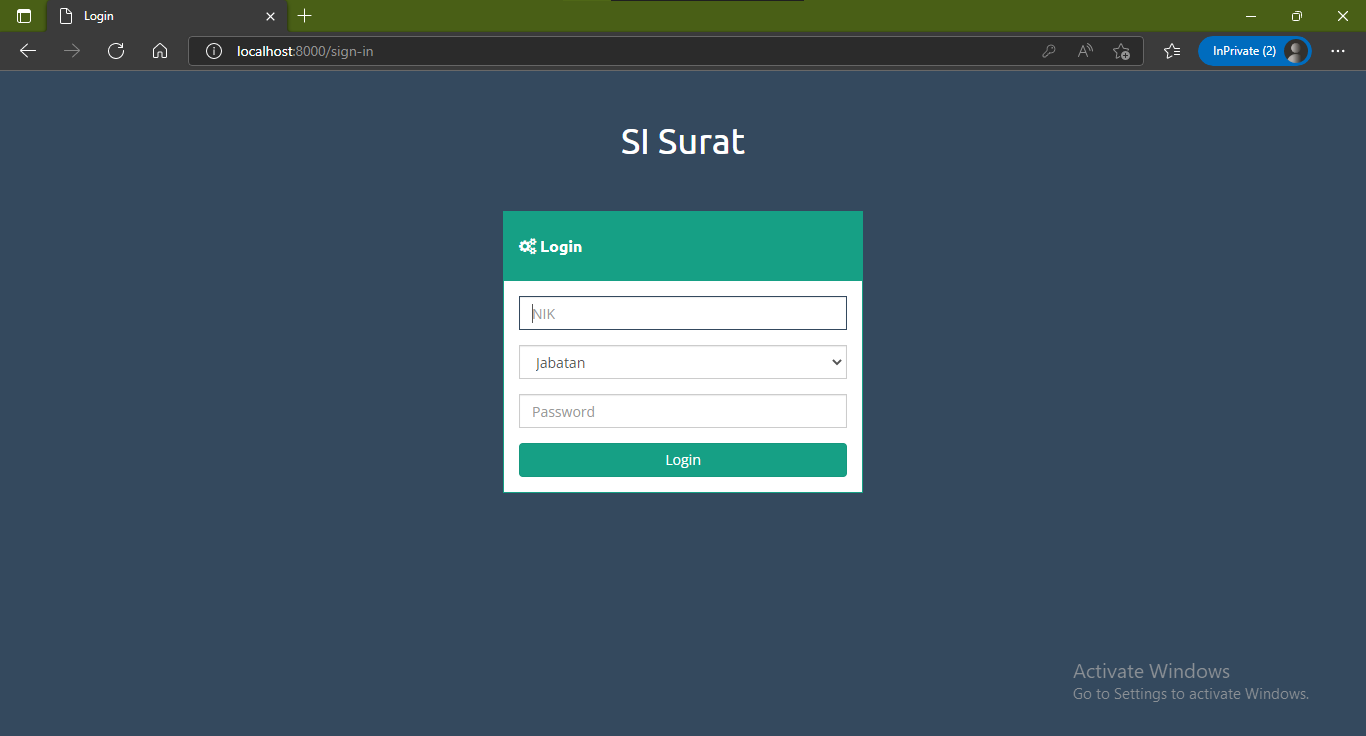Open the Jabatan dropdown

click(x=683, y=362)
